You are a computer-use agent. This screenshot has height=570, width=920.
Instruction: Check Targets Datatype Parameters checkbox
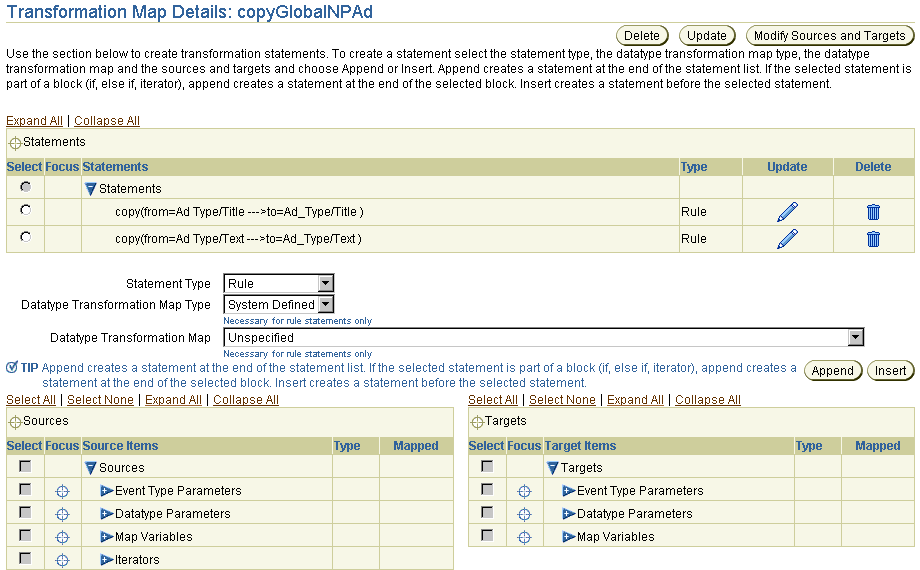click(487, 512)
